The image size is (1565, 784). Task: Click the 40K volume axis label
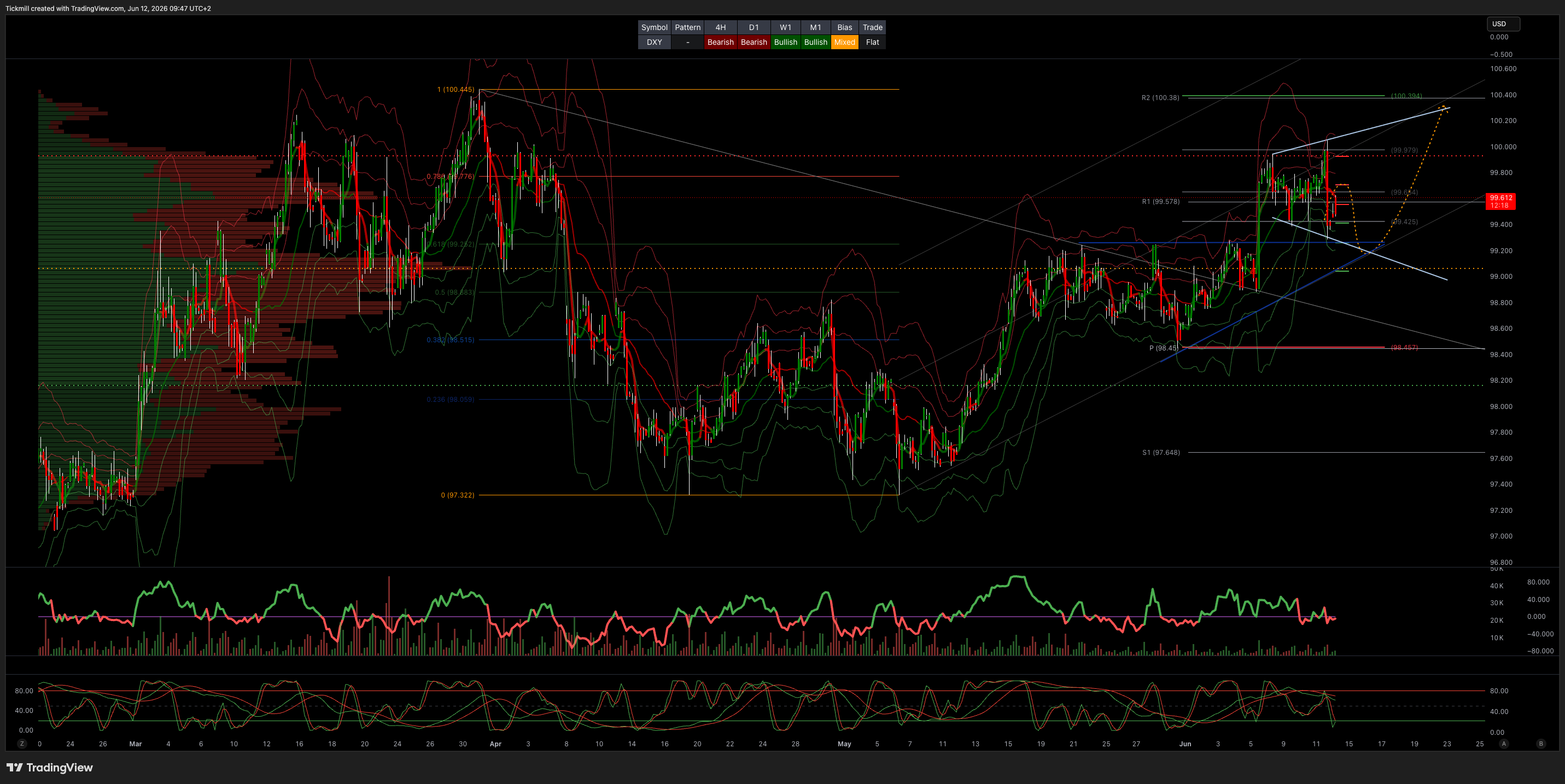[x=1496, y=586]
